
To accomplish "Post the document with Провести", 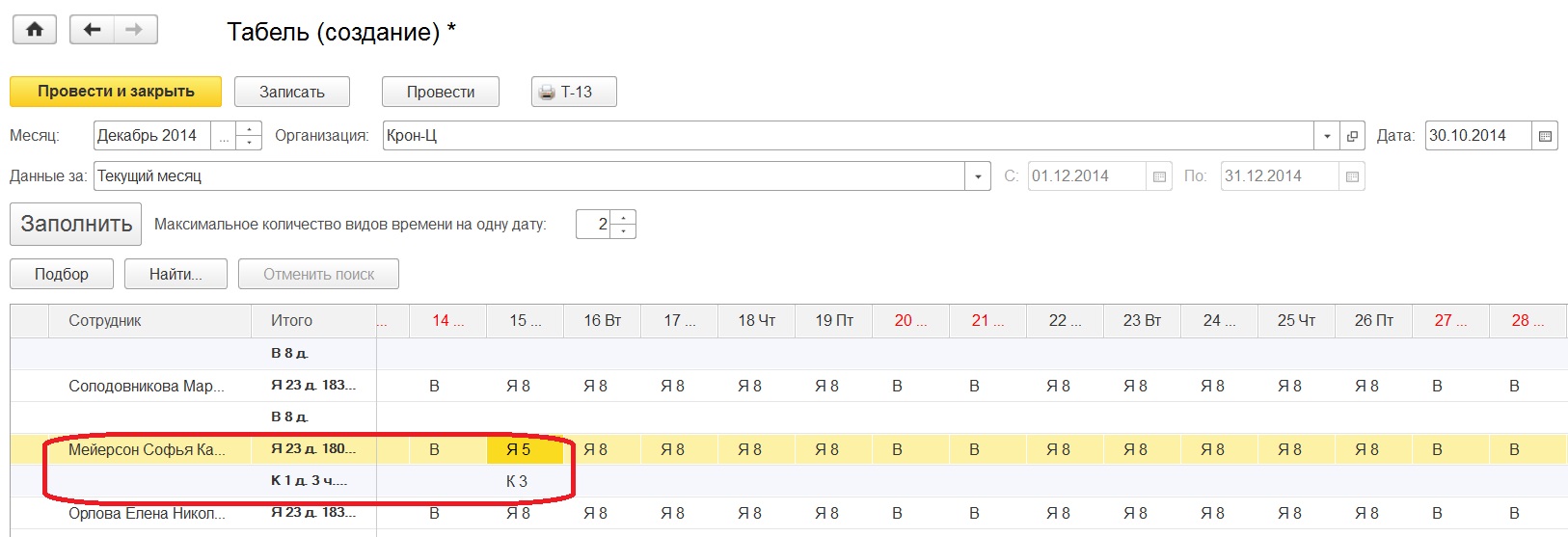I will point(441,92).
